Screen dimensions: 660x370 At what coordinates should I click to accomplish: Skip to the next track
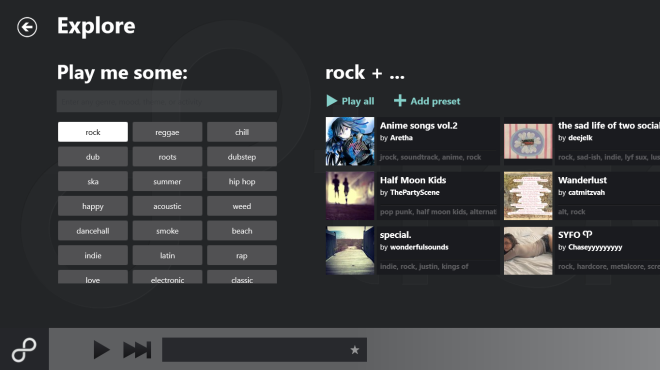pyautogui.click(x=137, y=350)
